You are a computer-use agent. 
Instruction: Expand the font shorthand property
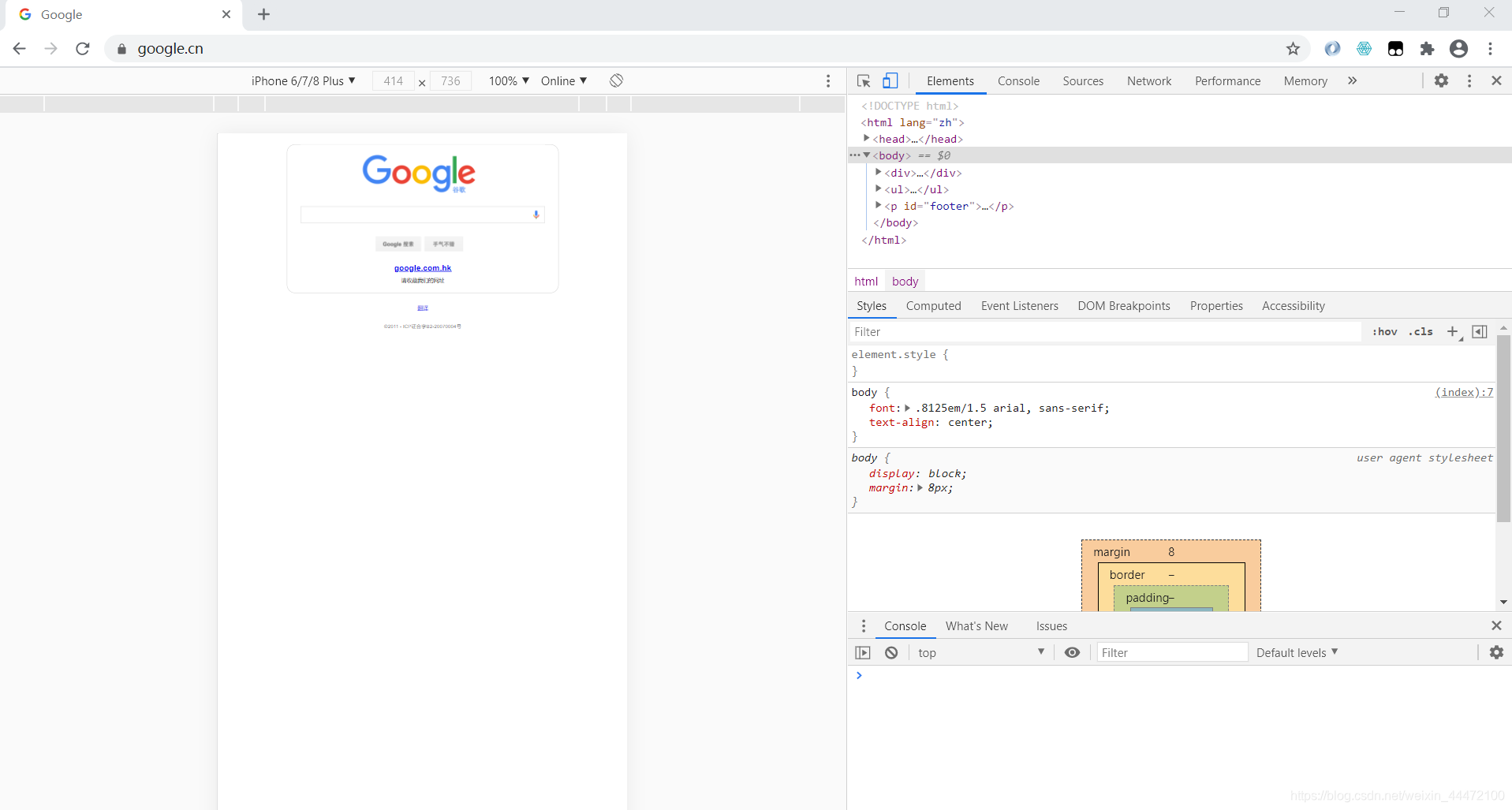tap(907, 408)
